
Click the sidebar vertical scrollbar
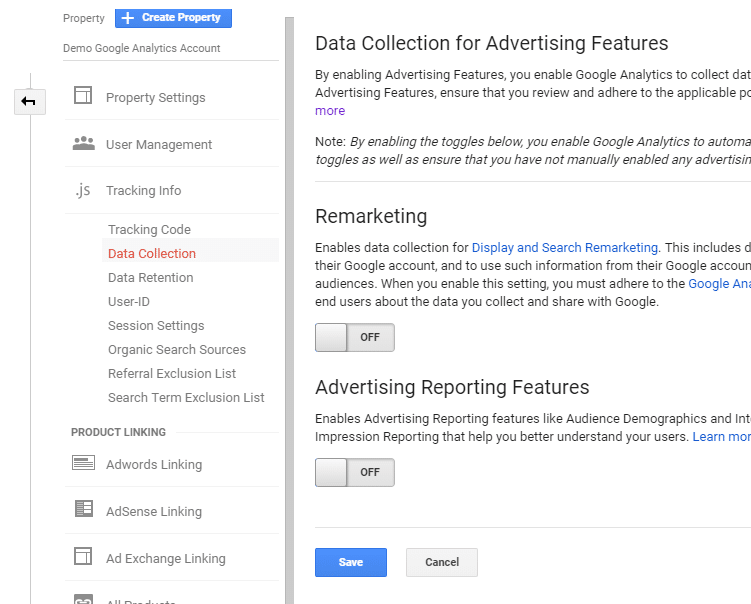click(289, 310)
